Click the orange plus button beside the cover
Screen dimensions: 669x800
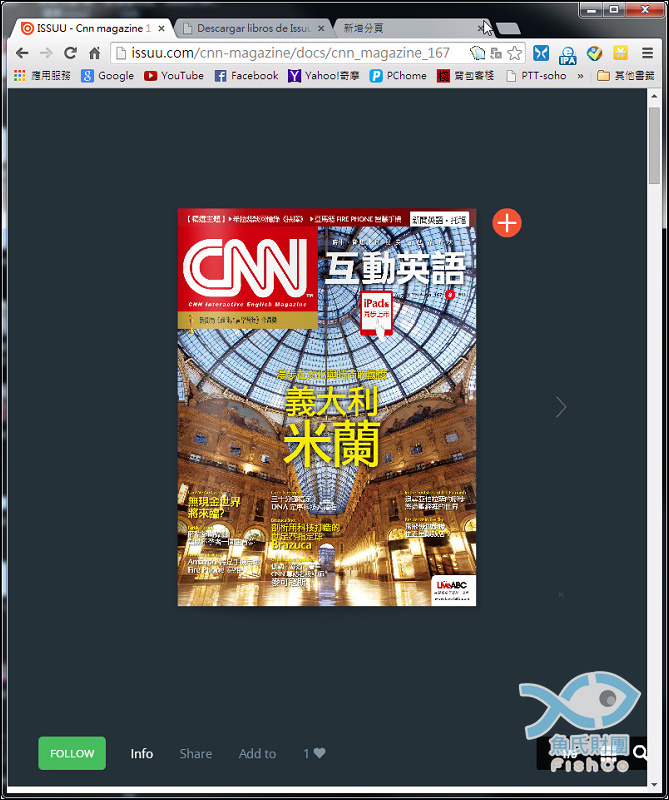coord(507,223)
